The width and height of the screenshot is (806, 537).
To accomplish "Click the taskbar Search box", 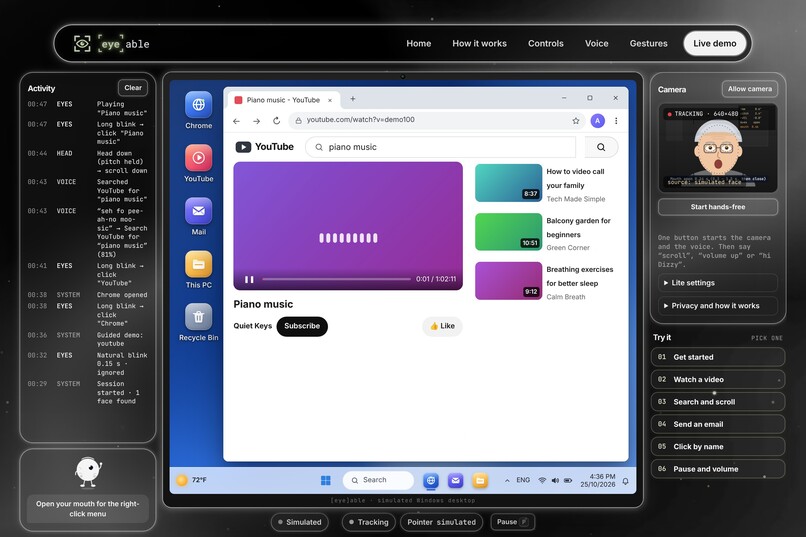I will (x=378, y=480).
